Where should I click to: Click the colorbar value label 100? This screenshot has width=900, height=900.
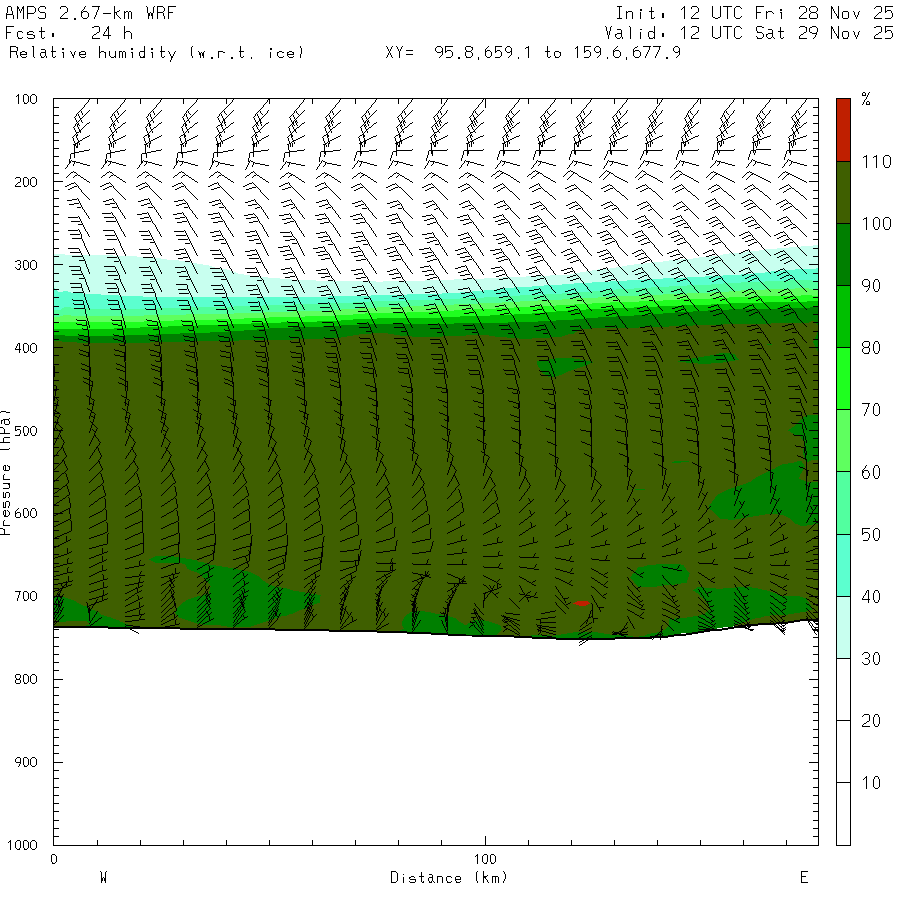pyautogui.click(x=876, y=224)
